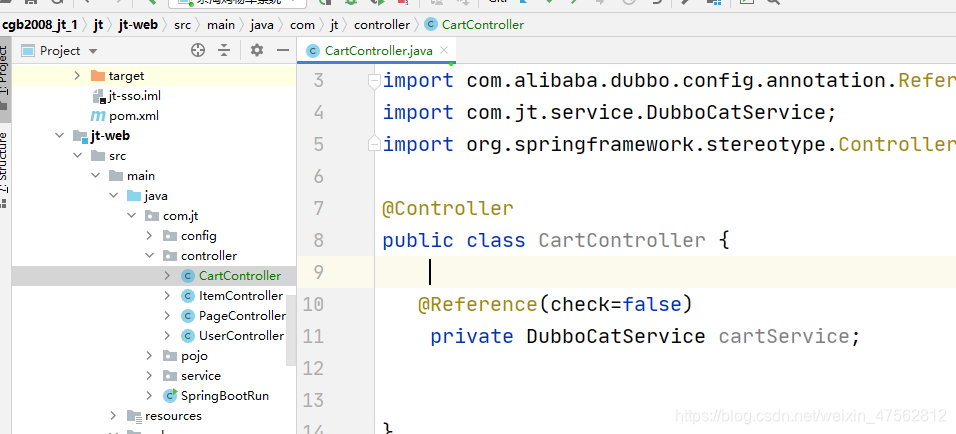Click the controller package icon
The height and width of the screenshot is (434, 956).
coord(170,255)
